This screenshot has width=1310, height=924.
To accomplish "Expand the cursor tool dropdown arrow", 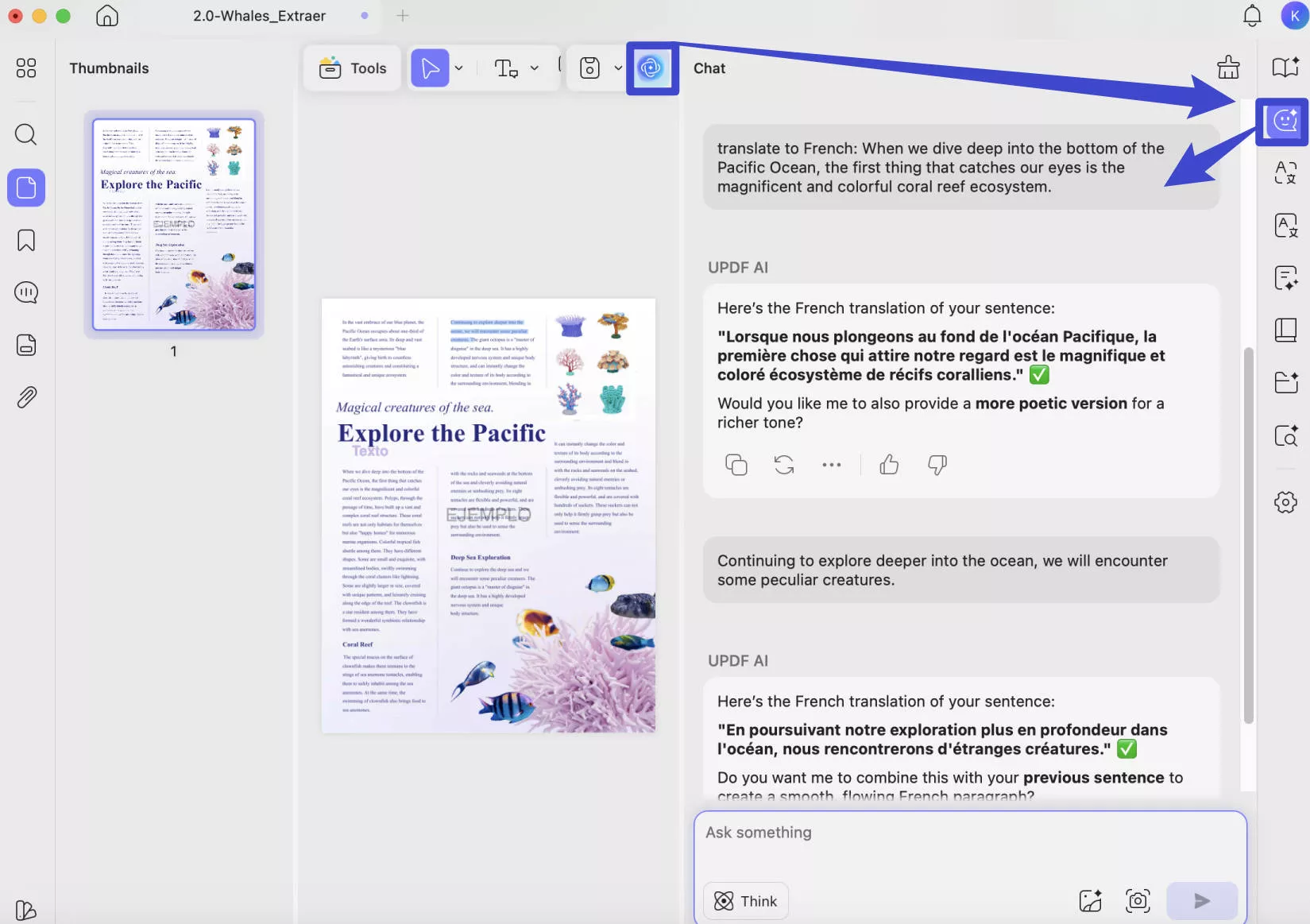I will 459,68.
